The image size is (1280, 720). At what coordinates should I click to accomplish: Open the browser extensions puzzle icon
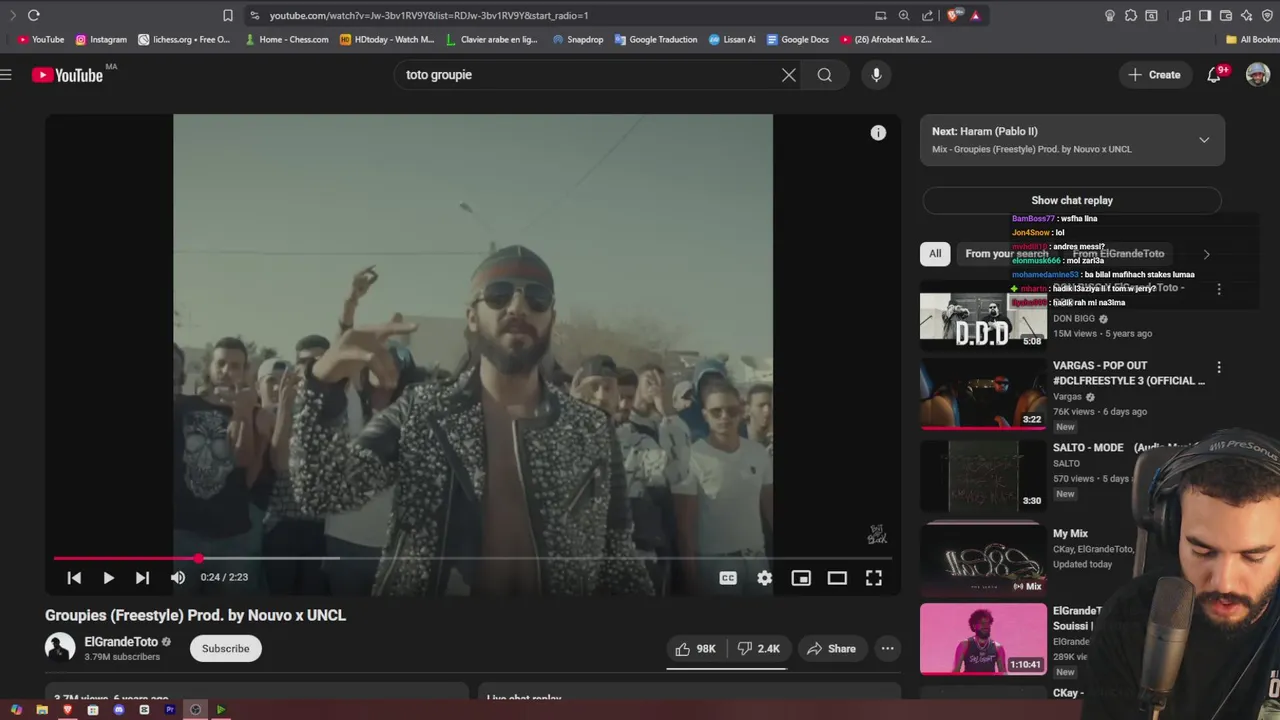click(x=1131, y=15)
